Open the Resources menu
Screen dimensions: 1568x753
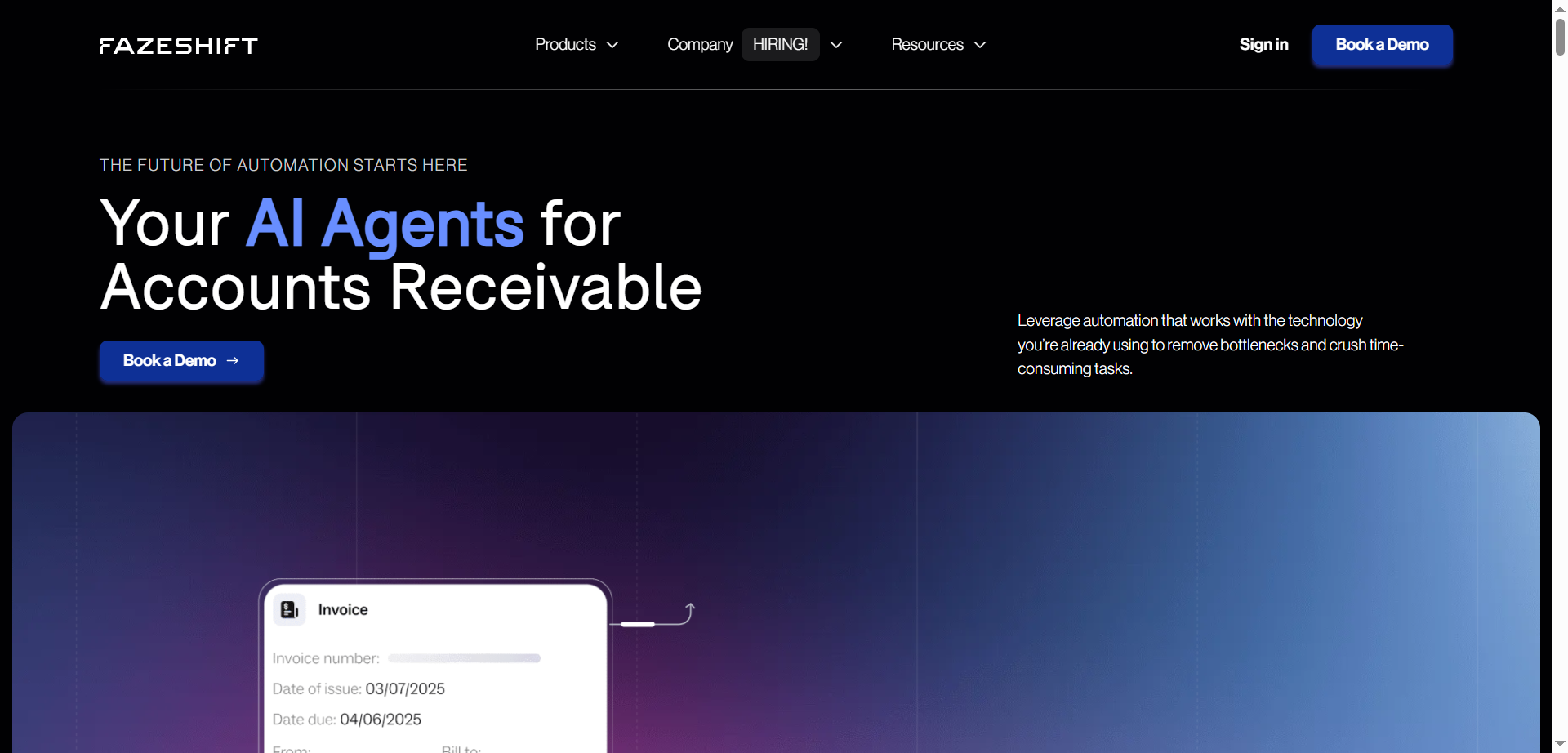(x=927, y=44)
